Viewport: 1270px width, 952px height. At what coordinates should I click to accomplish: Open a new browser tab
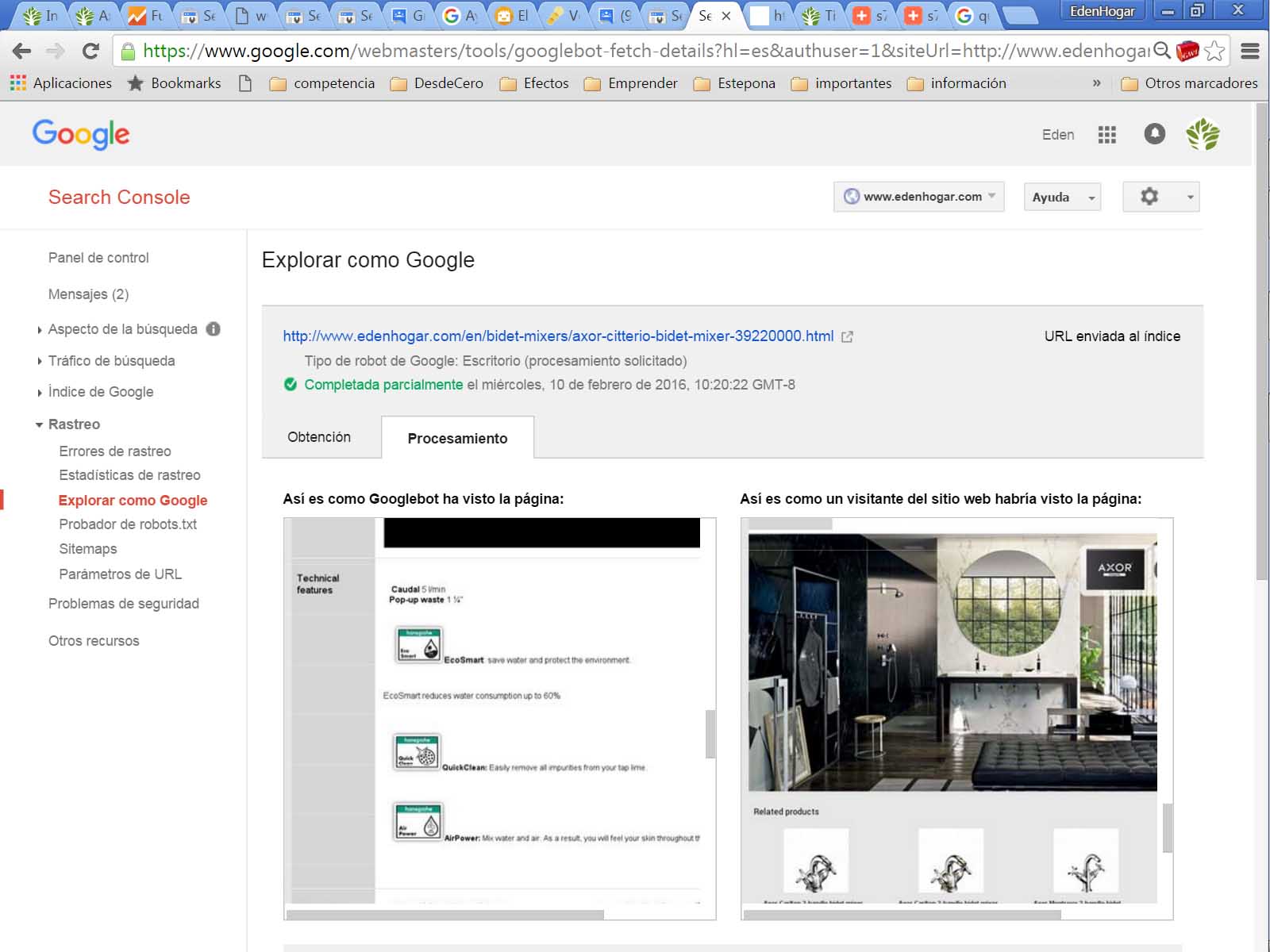1020,16
